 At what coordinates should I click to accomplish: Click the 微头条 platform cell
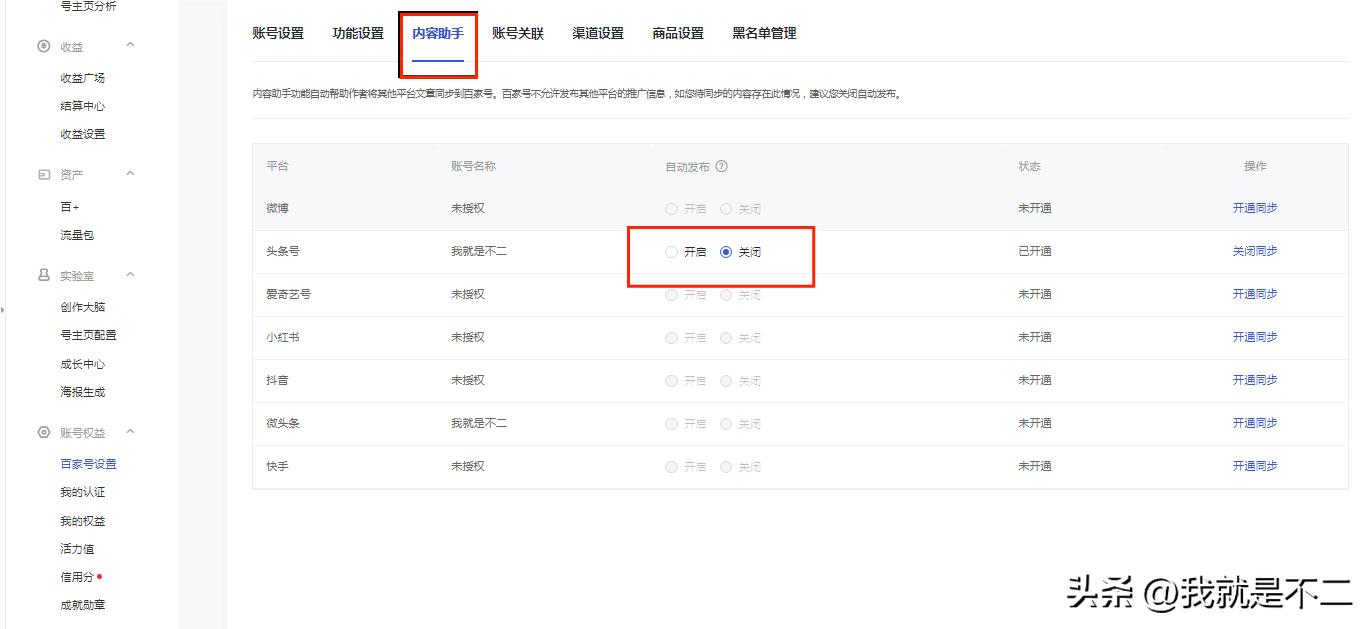[283, 423]
